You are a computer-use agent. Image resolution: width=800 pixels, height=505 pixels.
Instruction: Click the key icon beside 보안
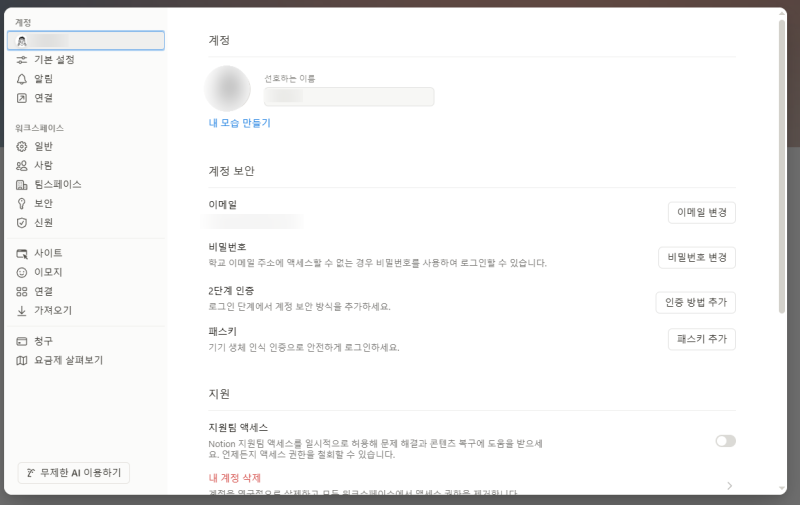click(21, 204)
